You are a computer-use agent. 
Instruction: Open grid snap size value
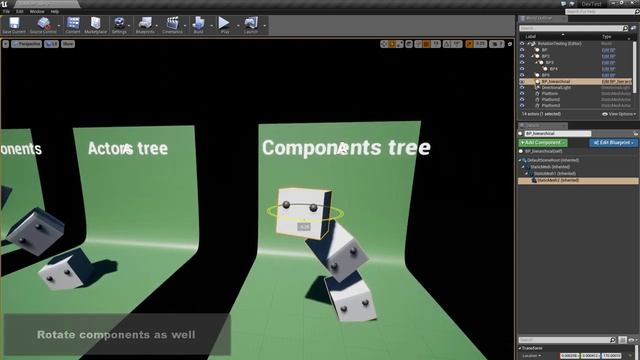(436, 44)
